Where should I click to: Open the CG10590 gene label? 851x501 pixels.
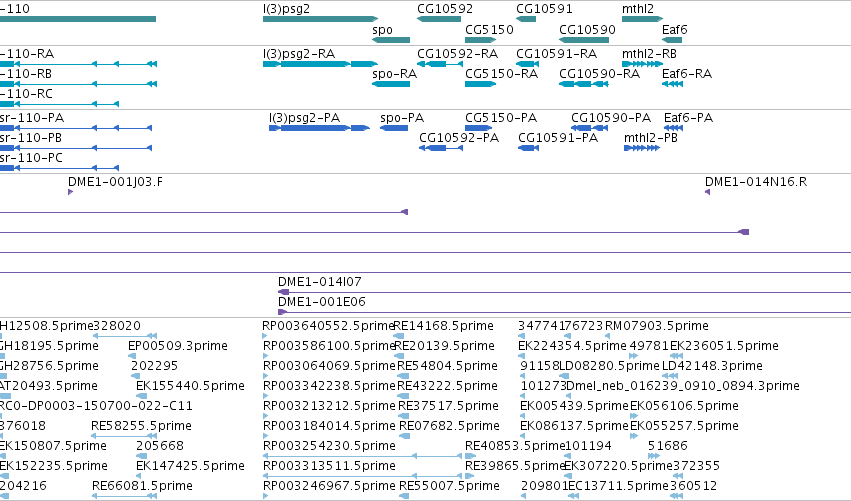pyautogui.click(x=587, y=30)
